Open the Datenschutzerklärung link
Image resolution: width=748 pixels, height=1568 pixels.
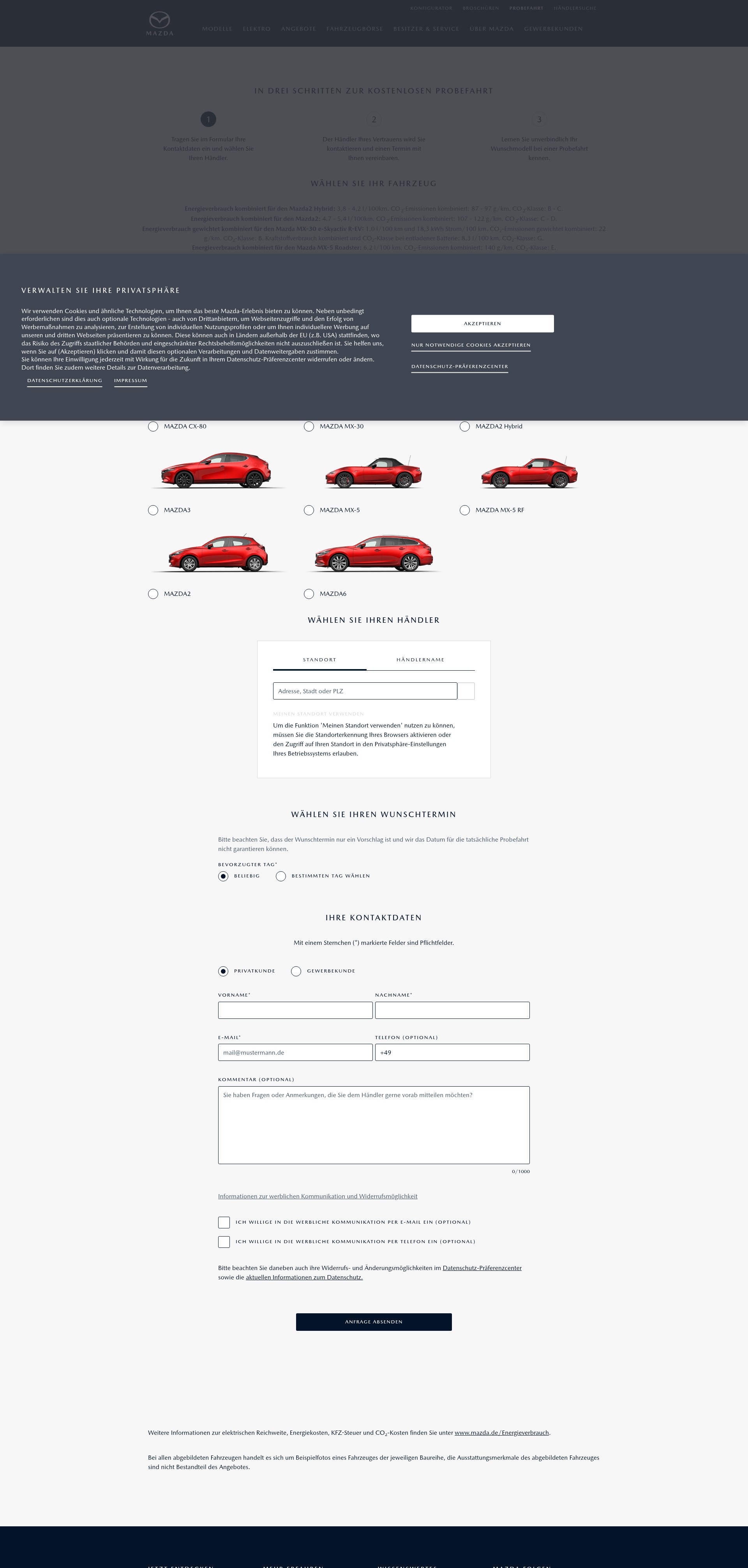pos(65,381)
